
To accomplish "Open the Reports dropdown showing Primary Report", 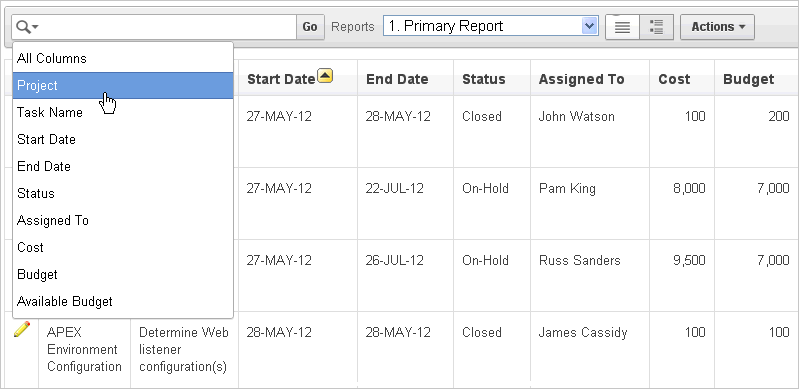I will 490,26.
